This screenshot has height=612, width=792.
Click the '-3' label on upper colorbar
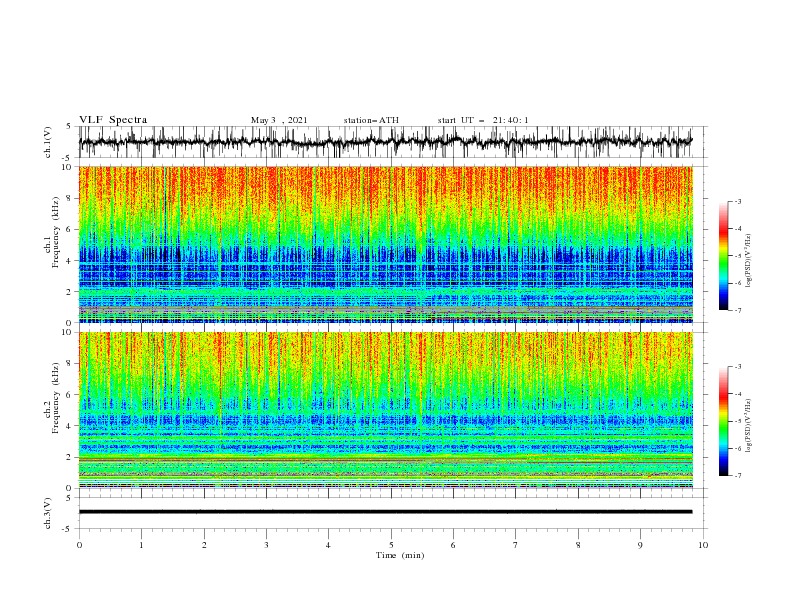[737, 201]
